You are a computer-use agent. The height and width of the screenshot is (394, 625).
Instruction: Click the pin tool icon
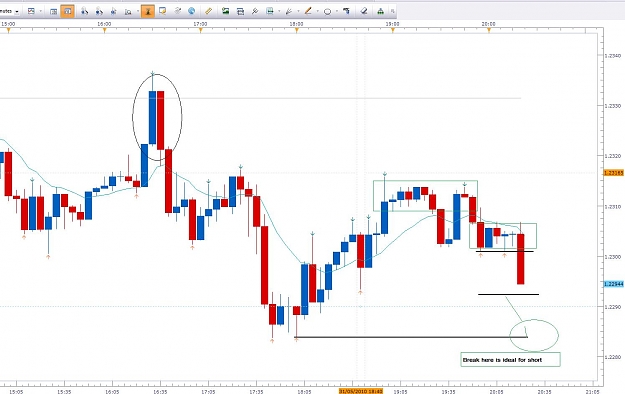coord(255,11)
